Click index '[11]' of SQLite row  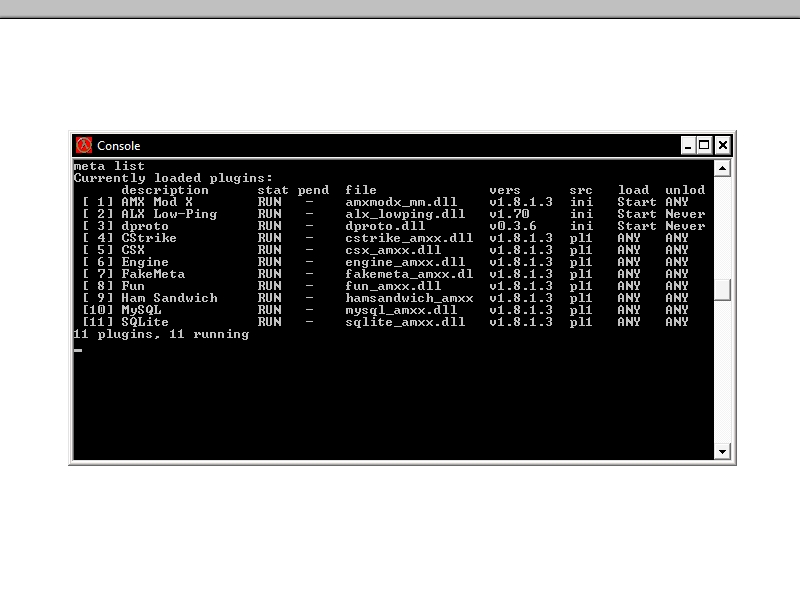pos(97,322)
